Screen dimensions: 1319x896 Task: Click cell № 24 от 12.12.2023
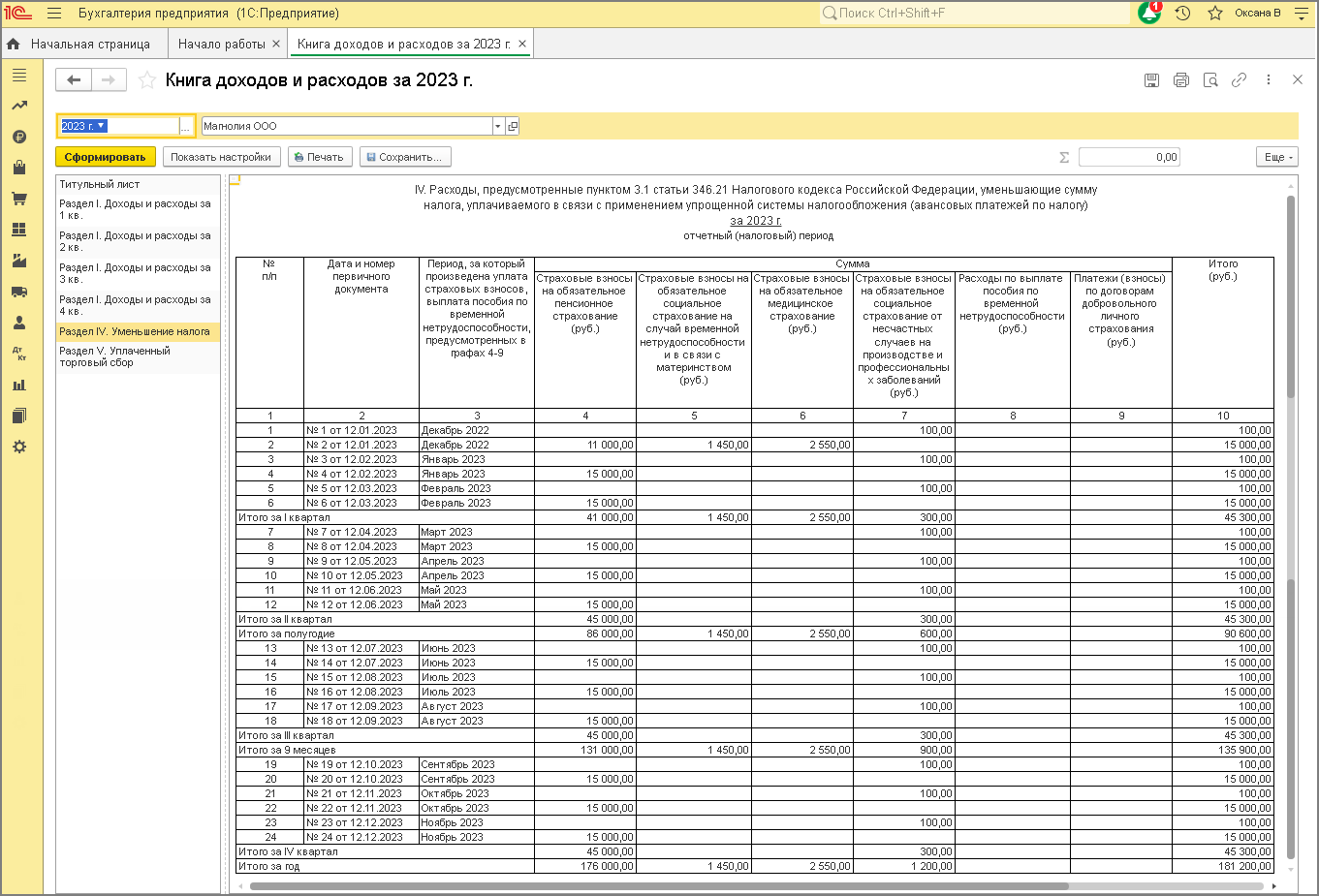click(x=361, y=837)
